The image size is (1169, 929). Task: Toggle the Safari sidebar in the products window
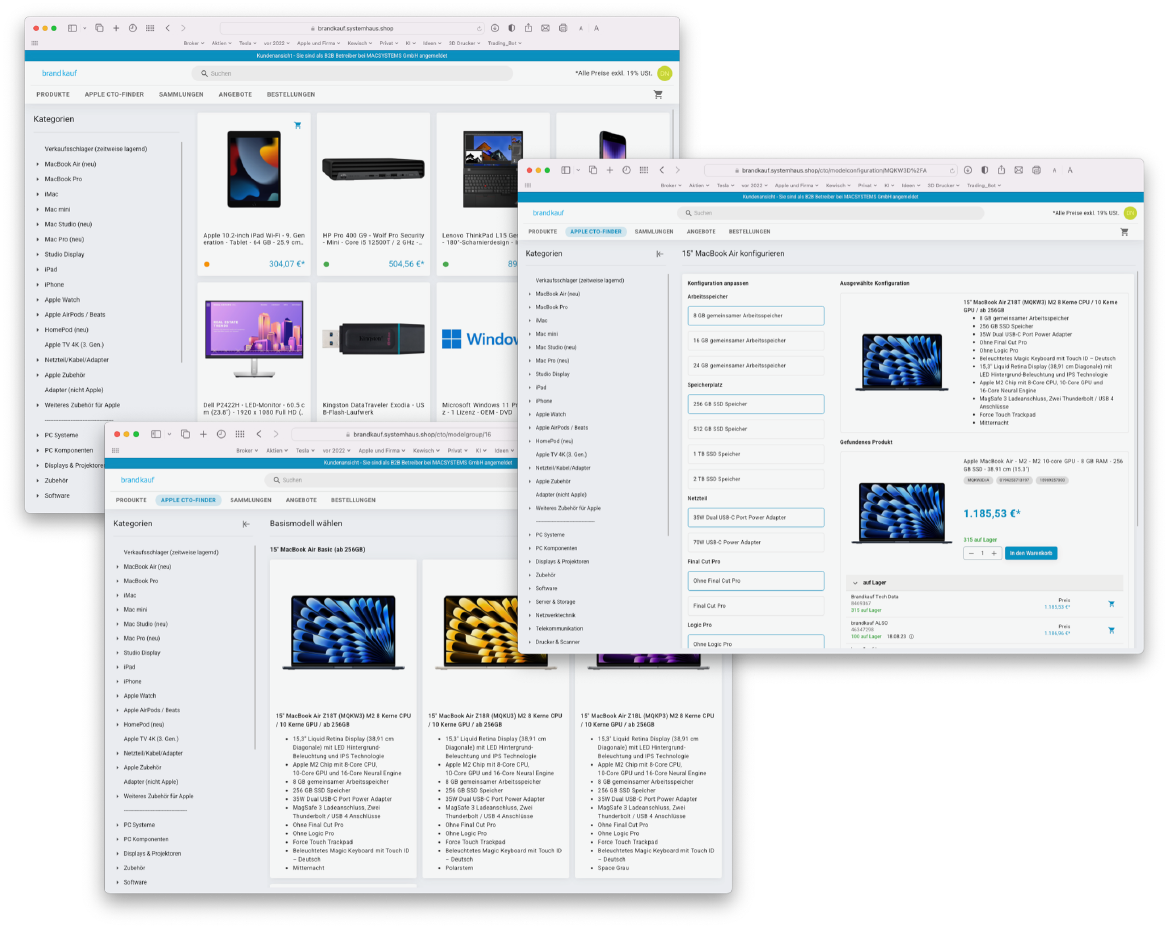(x=72, y=28)
